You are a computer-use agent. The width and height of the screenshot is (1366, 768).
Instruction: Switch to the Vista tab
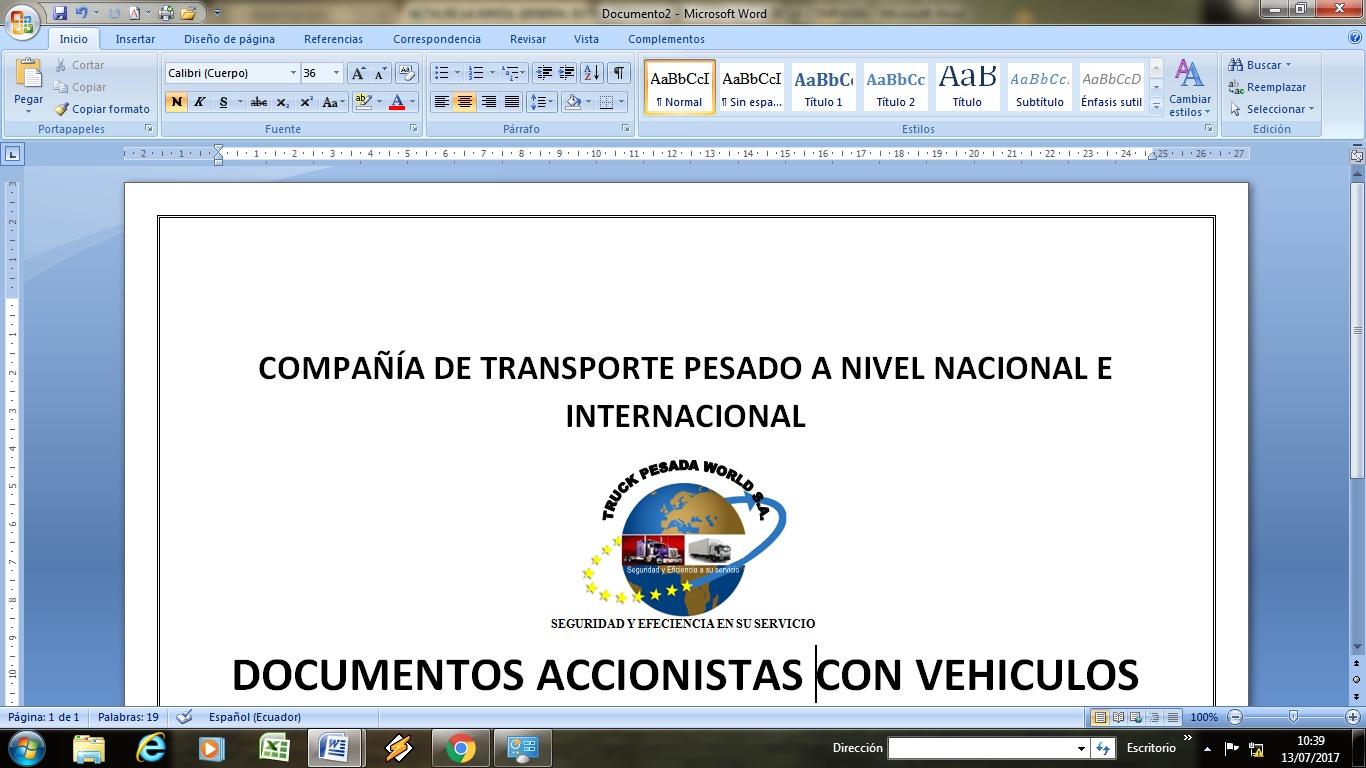(x=586, y=39)
